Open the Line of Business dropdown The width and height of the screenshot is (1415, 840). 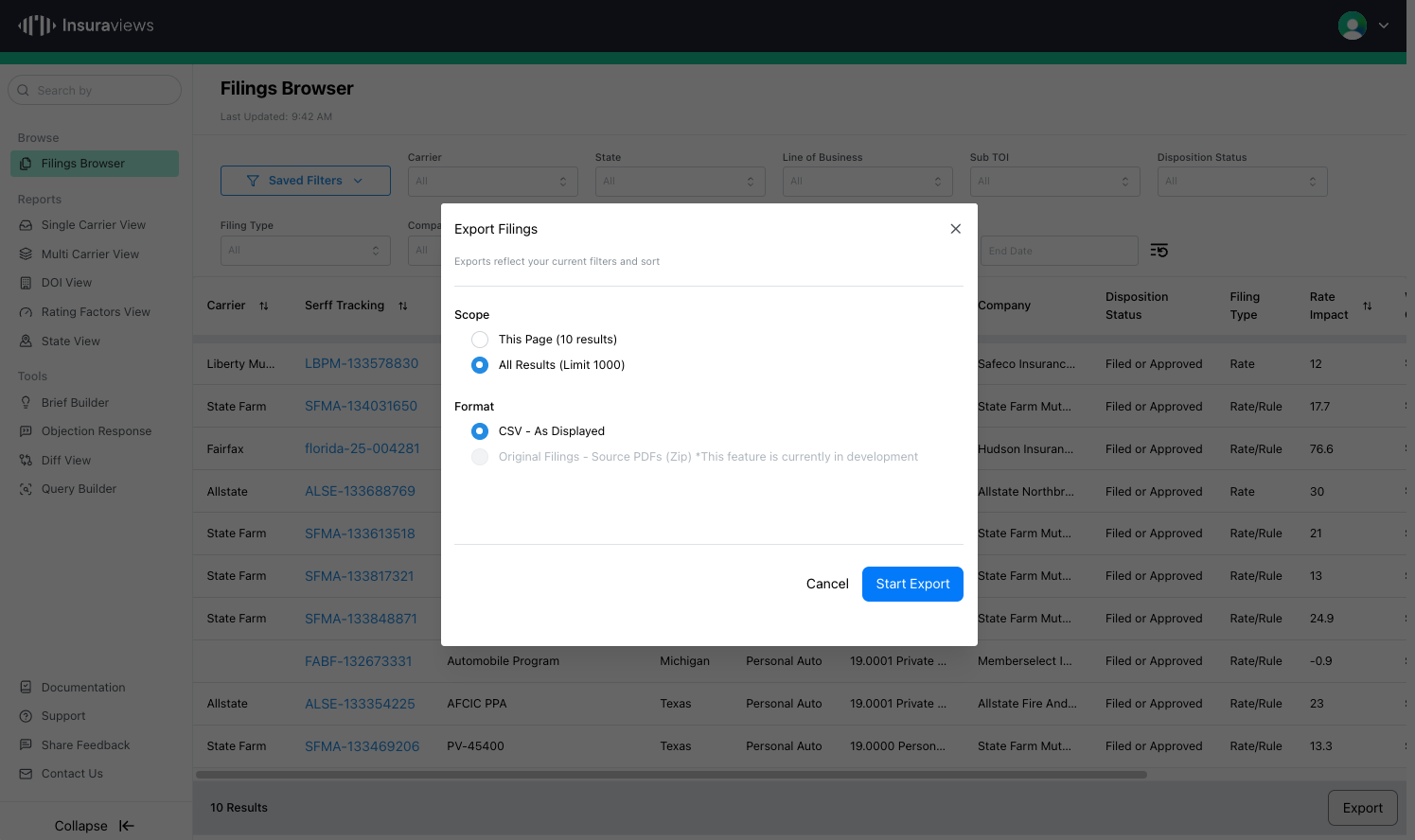coord(868,182)
